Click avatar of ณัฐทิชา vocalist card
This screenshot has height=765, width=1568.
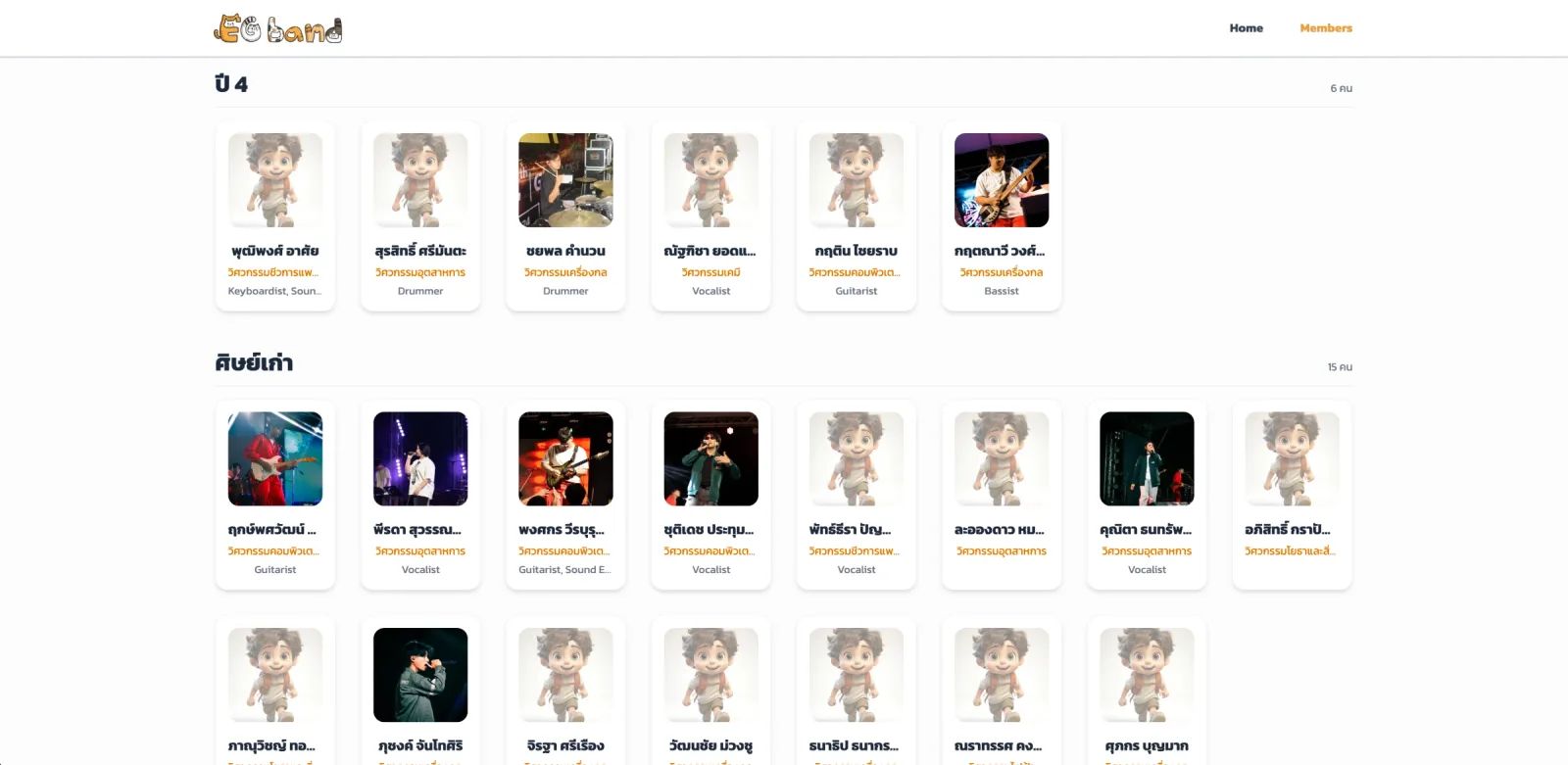pos(710,180)
